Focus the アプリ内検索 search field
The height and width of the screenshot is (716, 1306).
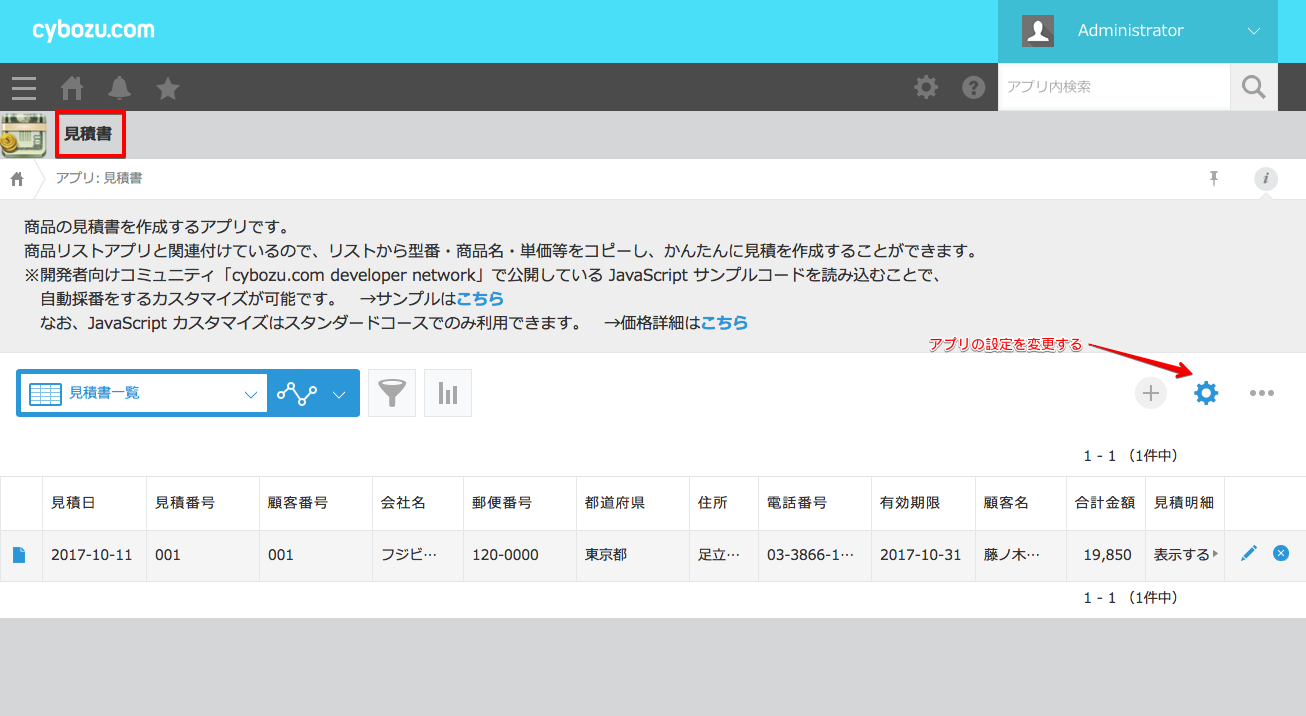(x=1112, y=88)
